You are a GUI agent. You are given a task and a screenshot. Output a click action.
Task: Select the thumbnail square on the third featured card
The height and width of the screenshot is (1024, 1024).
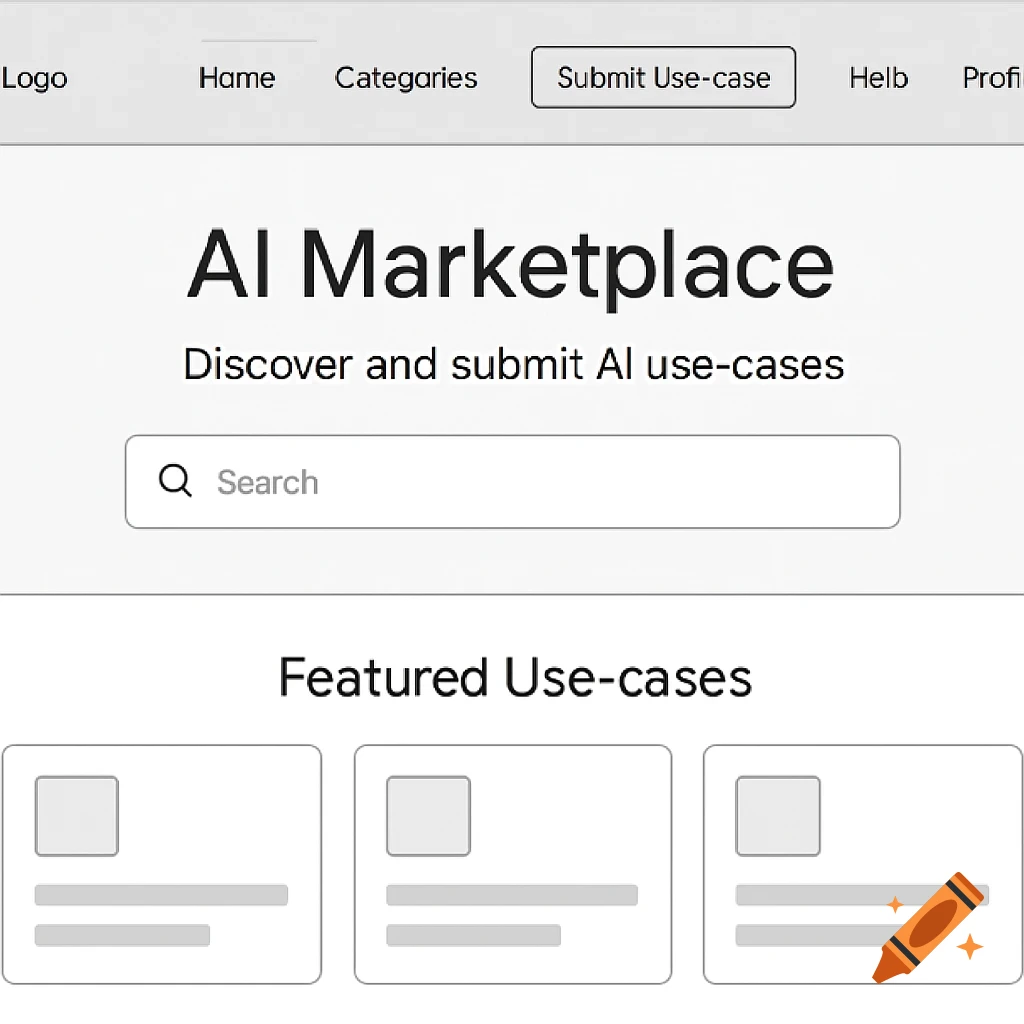click(x=777, y=815)
